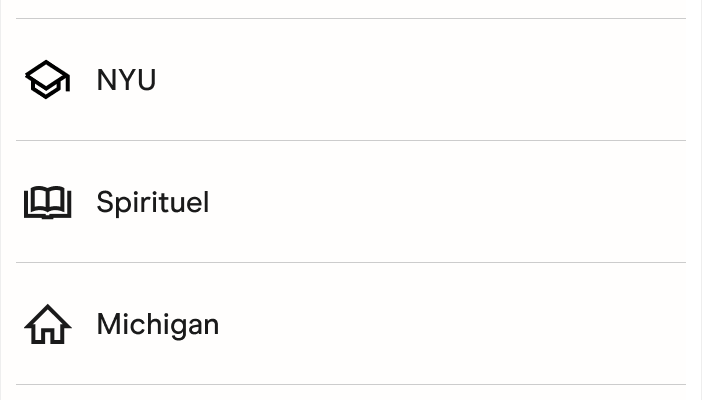Viewport: 702px width, 400px height.
Task: Choose the Michigan entry in the list
Action: point(350,324)
